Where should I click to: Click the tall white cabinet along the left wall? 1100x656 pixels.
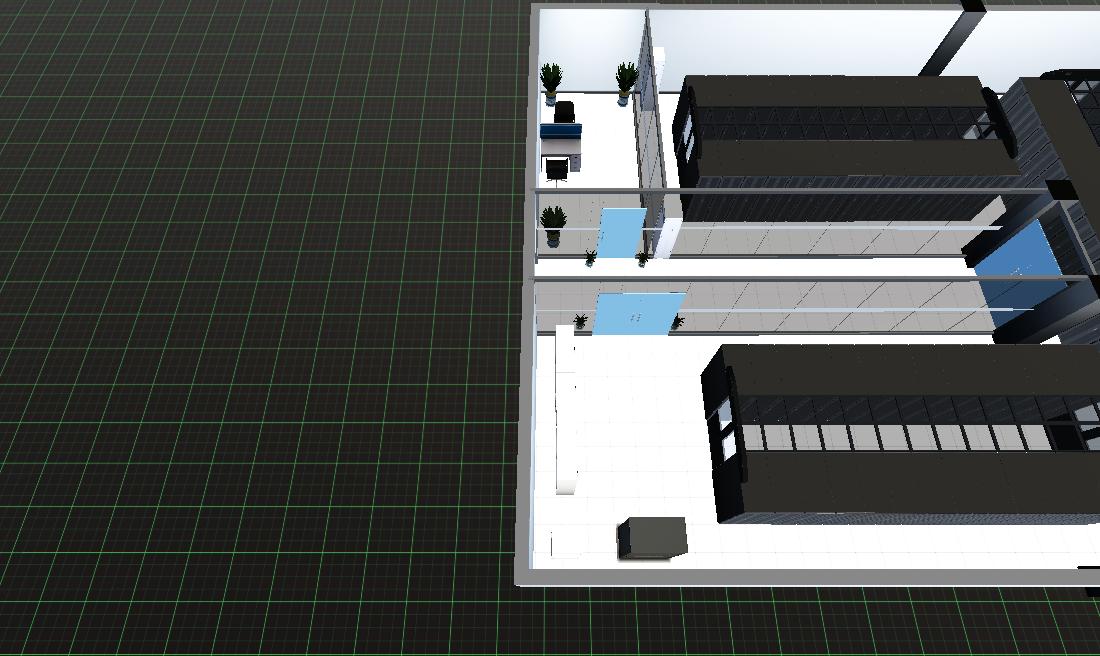click(566, 410)
